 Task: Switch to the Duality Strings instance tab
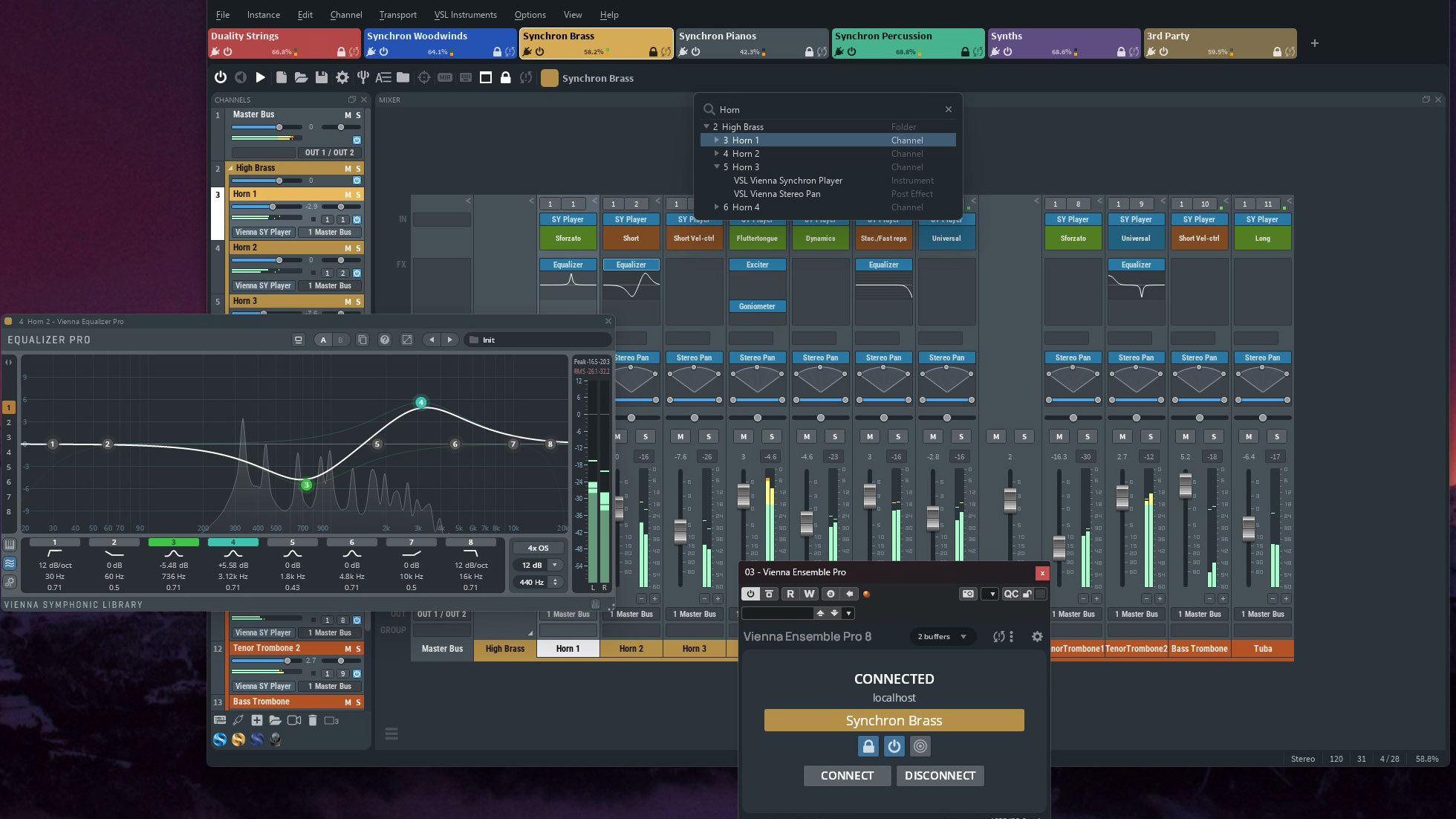(285, 43)
